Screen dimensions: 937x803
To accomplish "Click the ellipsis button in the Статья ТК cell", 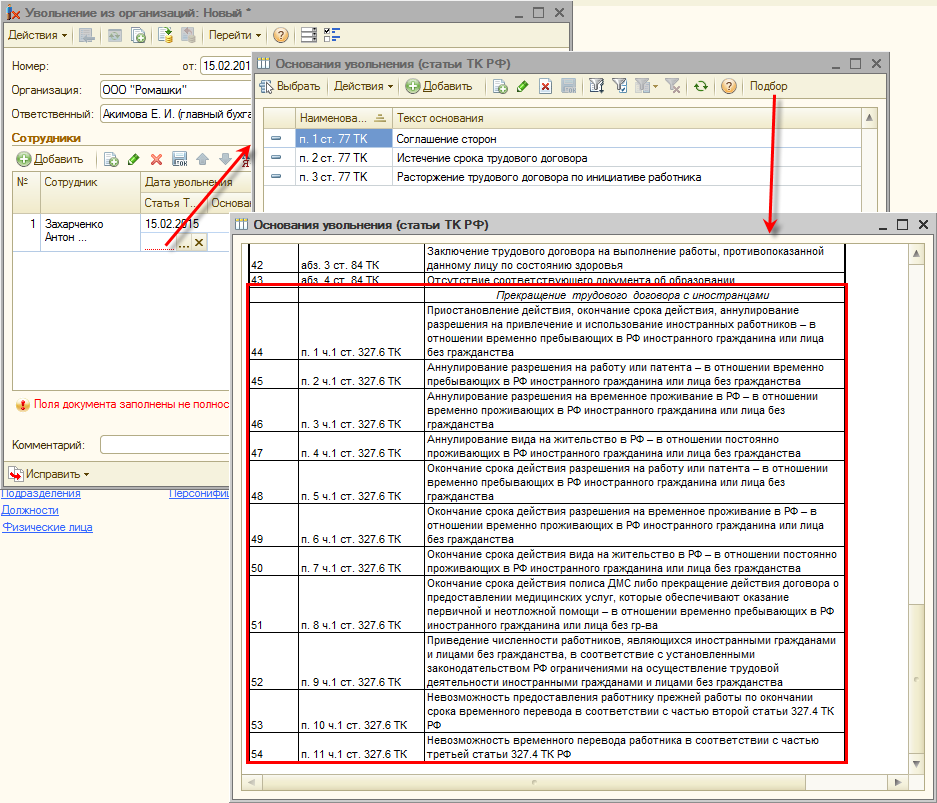I will click(x=183, y=243).
